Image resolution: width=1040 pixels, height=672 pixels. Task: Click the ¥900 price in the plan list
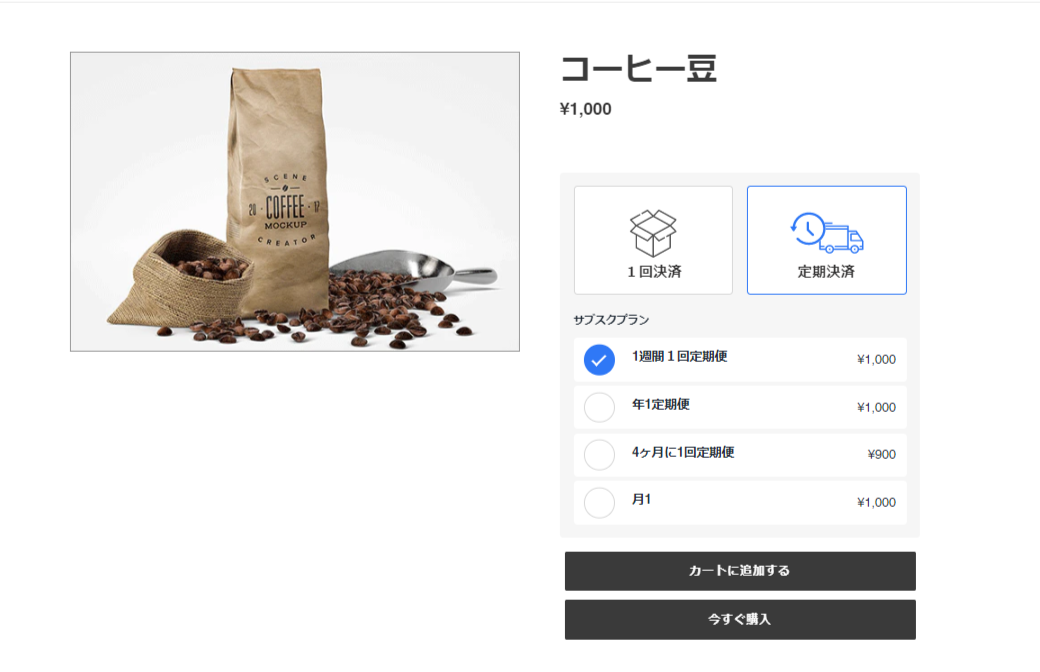pyautogui.click(x=881, y=454)
